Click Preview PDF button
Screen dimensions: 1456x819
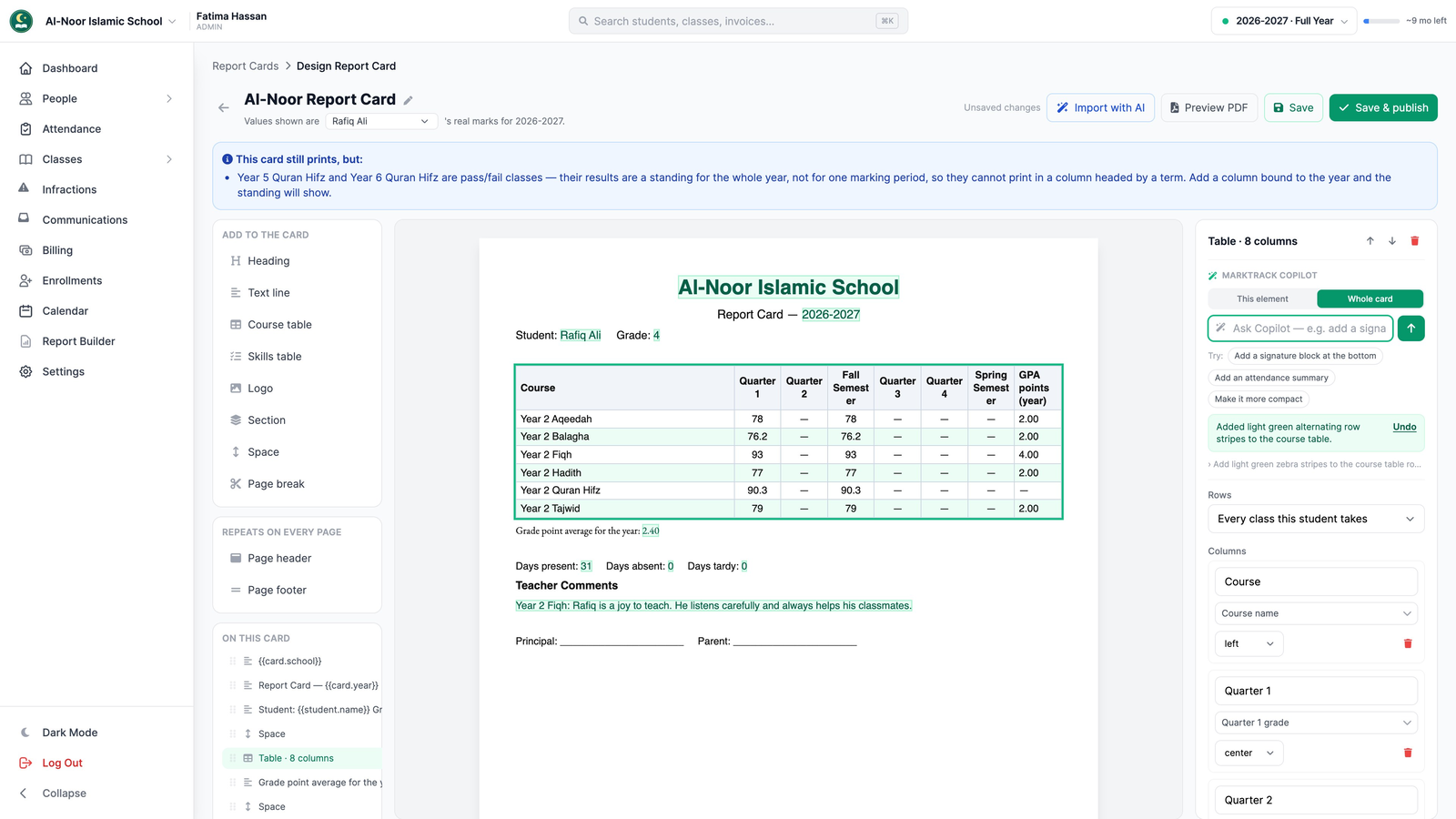coord(1208,107)
